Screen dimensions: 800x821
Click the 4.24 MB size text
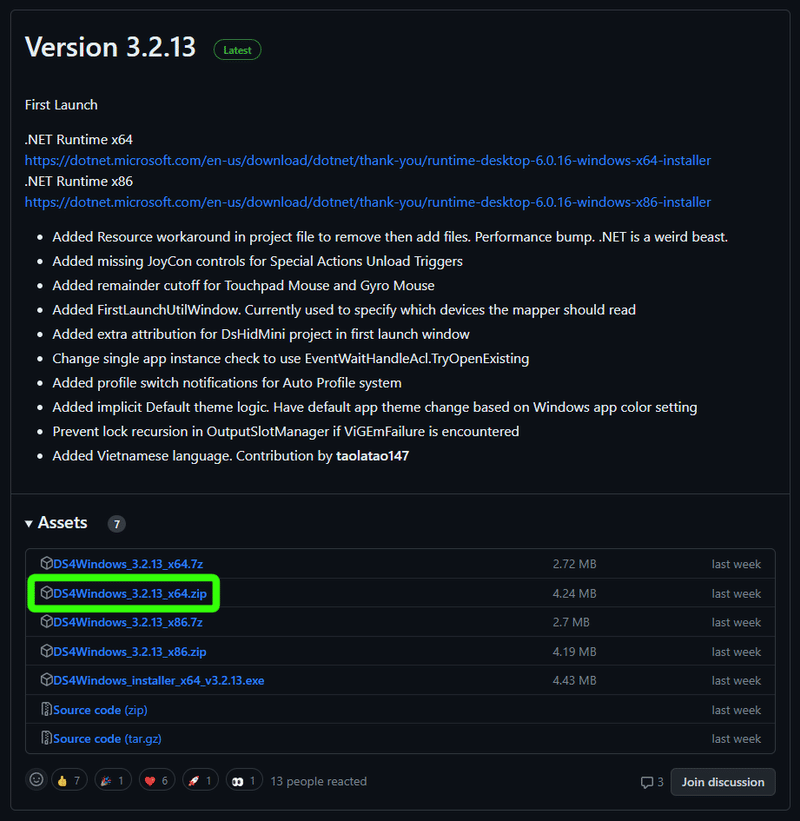coord(574,593)
